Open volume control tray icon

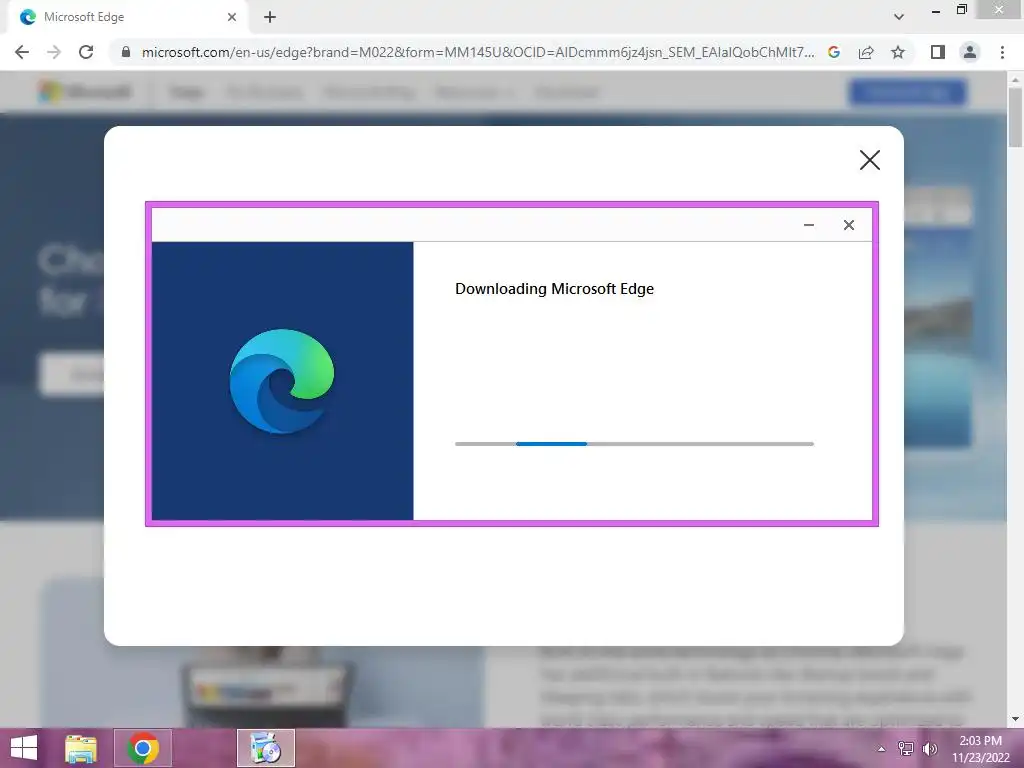930,748
